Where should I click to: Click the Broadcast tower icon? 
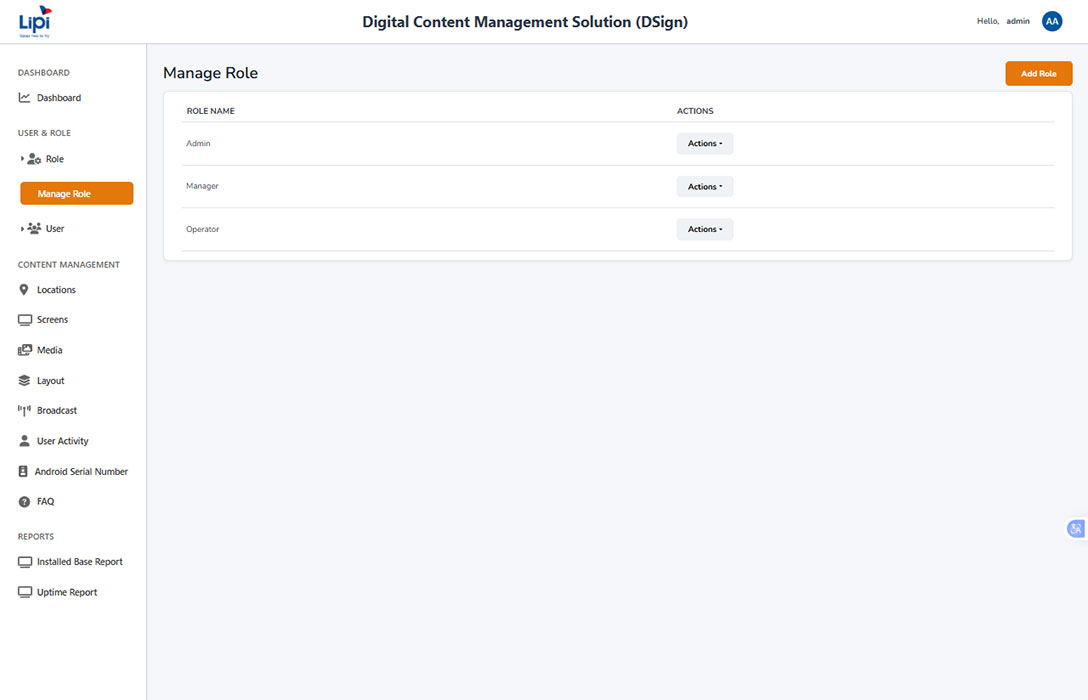pos(24,411)
